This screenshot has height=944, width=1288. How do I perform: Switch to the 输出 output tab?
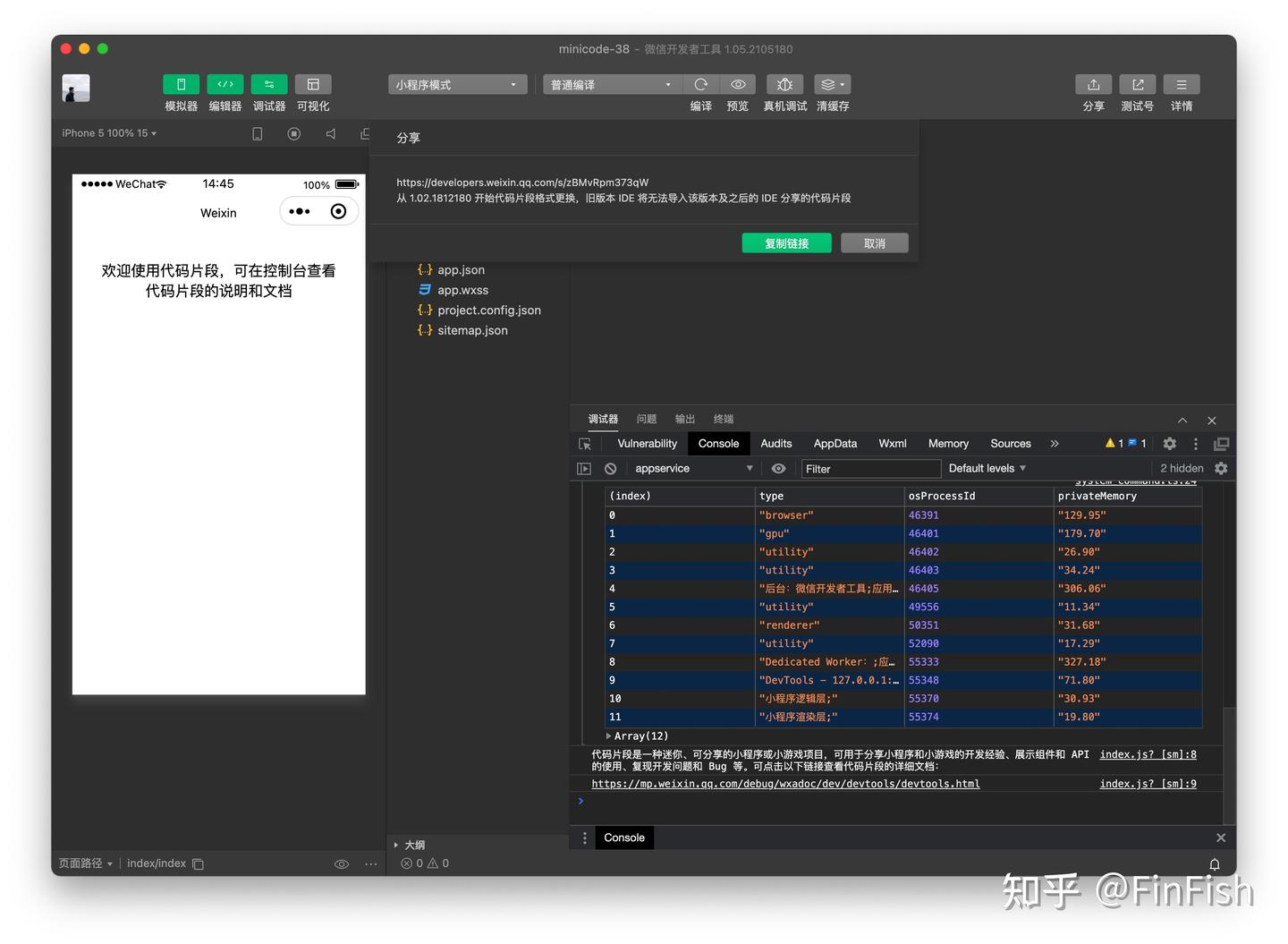pos(685,419)
